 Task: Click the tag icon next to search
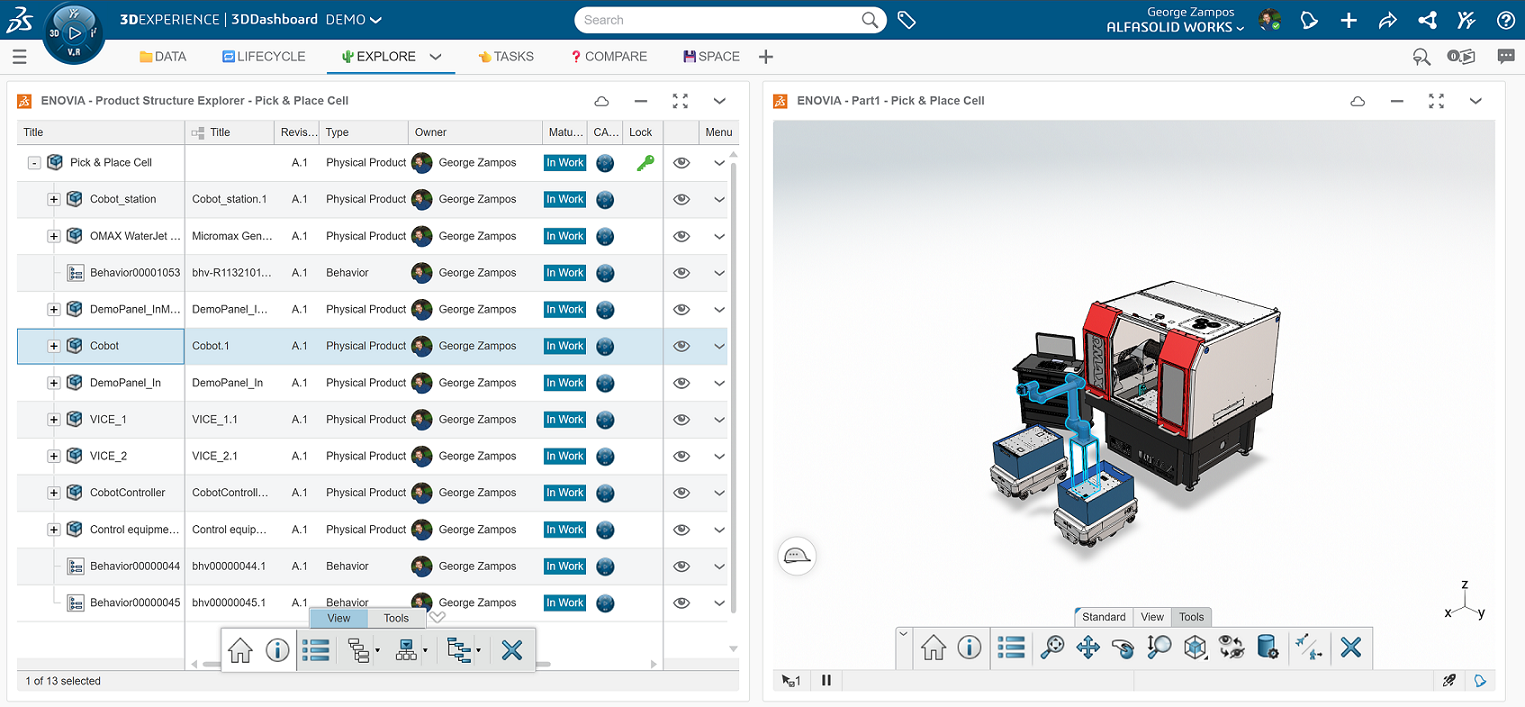[907, 20]
